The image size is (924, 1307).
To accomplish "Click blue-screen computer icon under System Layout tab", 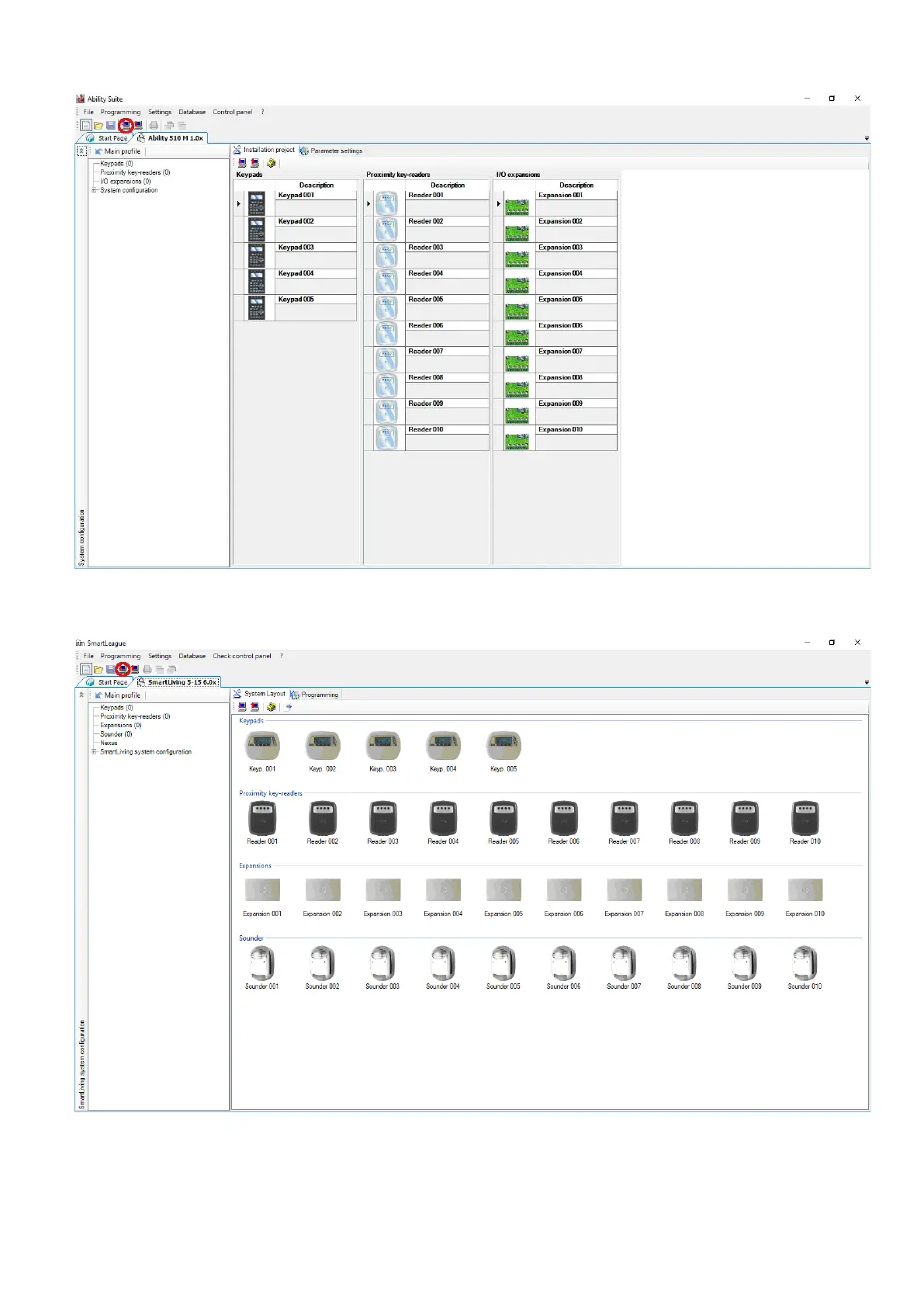I will coord(242,707).
